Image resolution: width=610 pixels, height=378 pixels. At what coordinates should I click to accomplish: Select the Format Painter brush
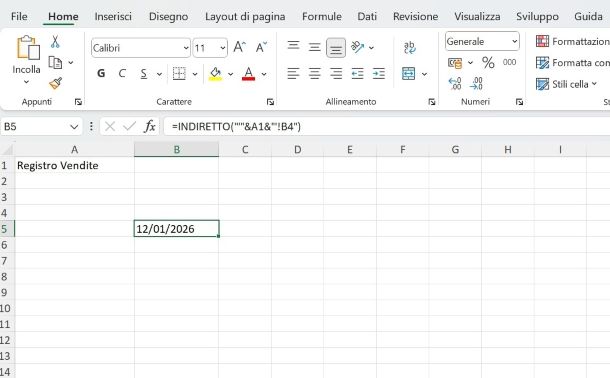pos(55,83)
